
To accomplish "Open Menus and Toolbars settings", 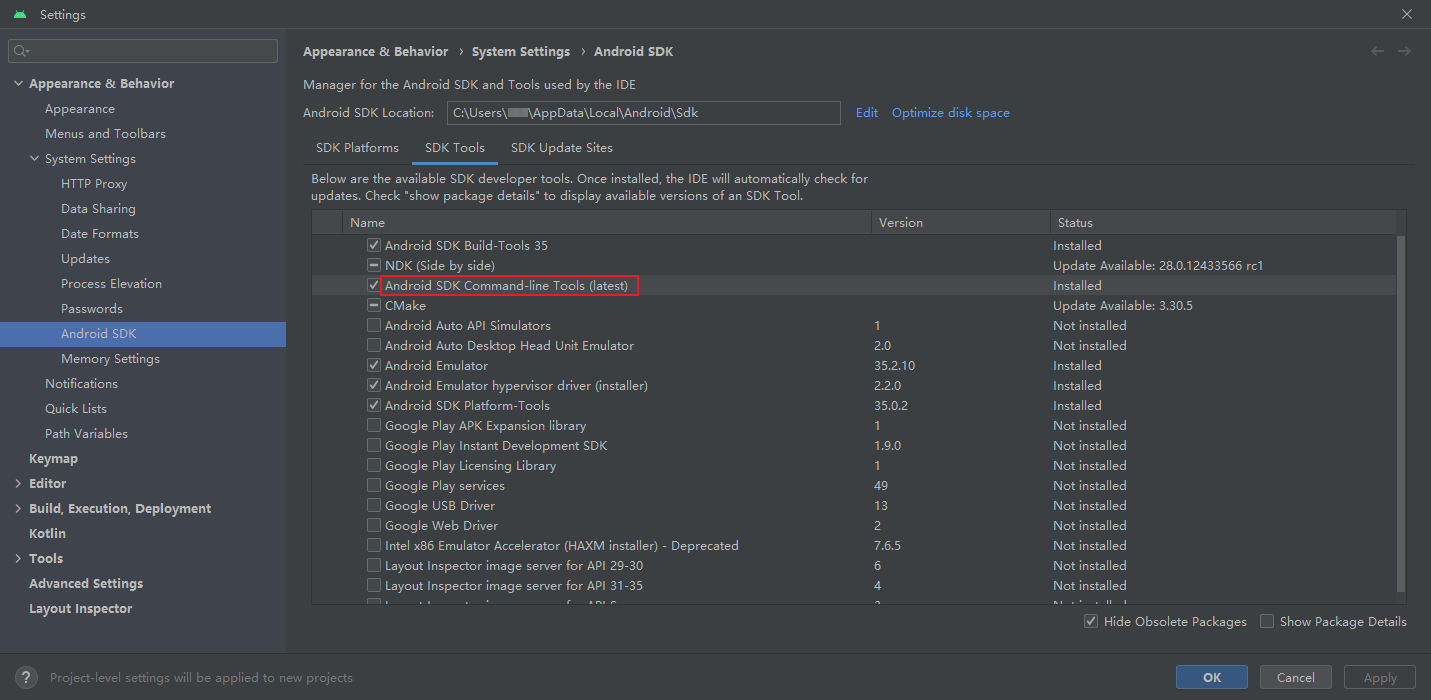I will point(105,133).
